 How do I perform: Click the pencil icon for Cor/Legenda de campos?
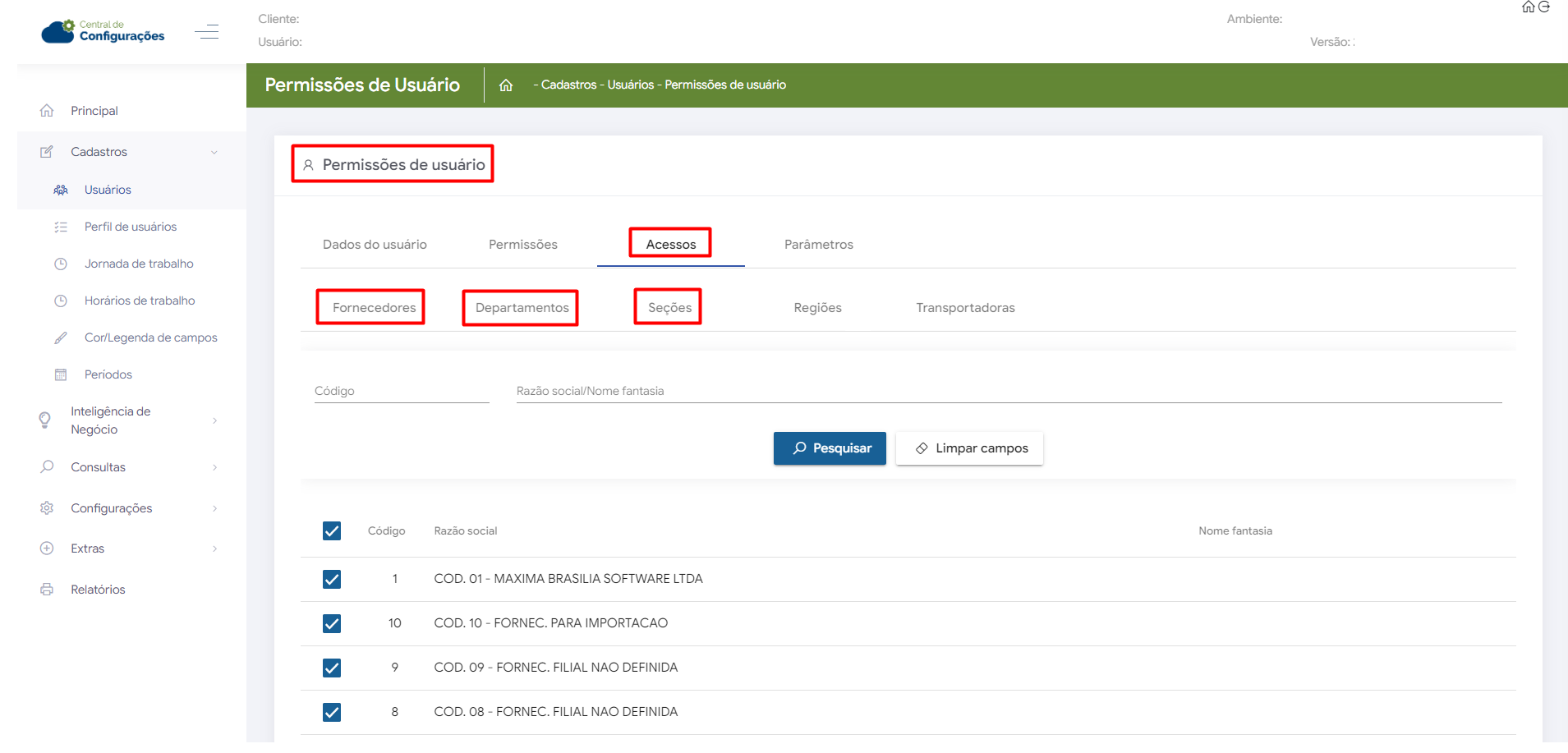61,337
